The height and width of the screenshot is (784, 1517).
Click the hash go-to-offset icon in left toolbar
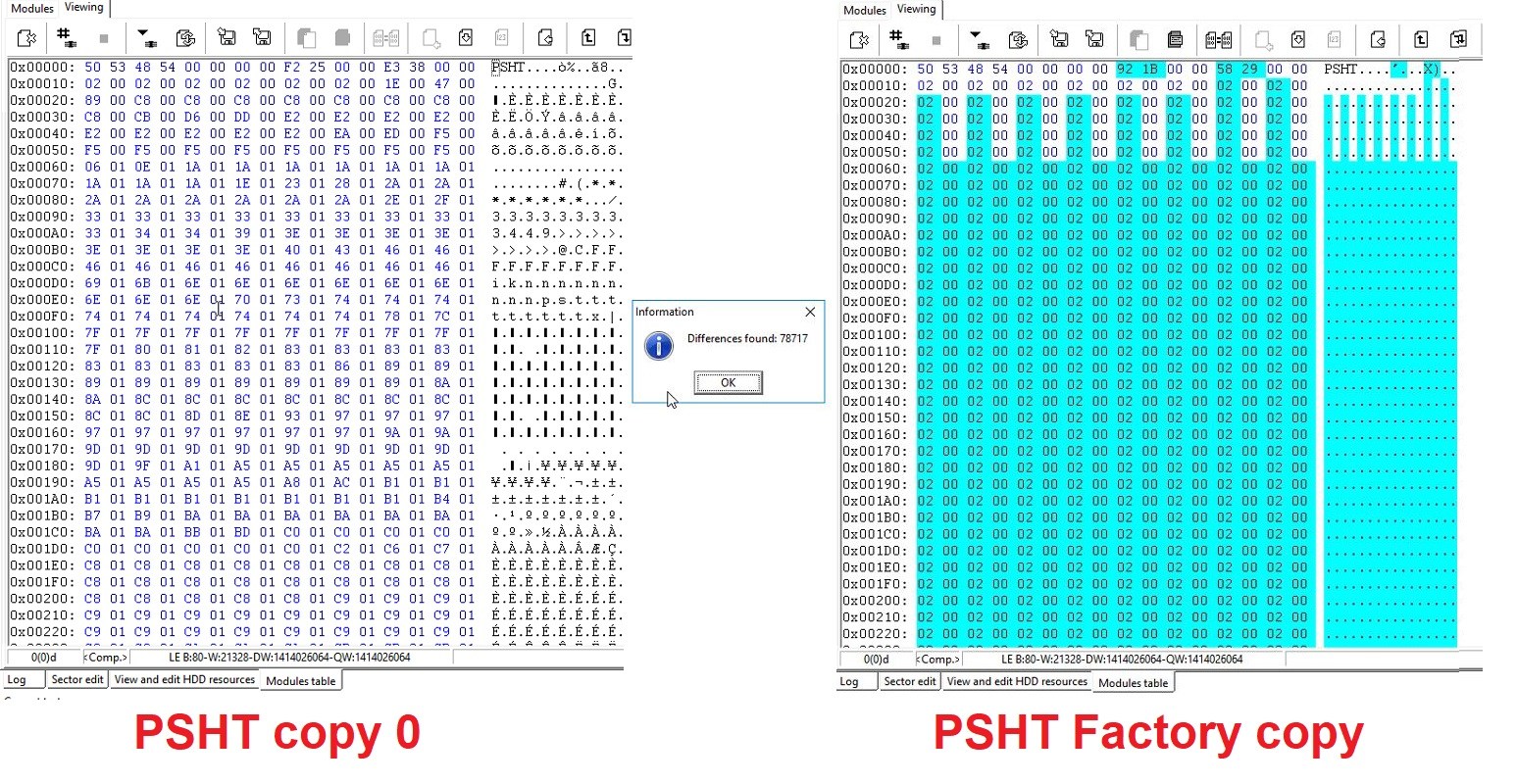66,37
